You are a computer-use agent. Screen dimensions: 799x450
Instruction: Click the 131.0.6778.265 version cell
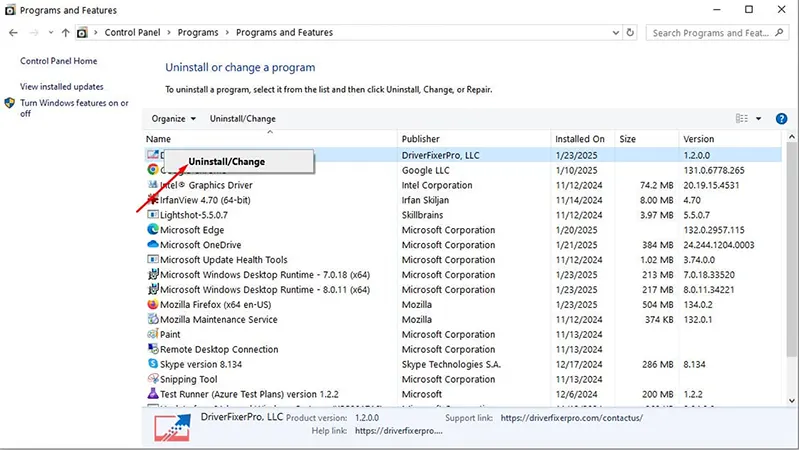[714, 170]
